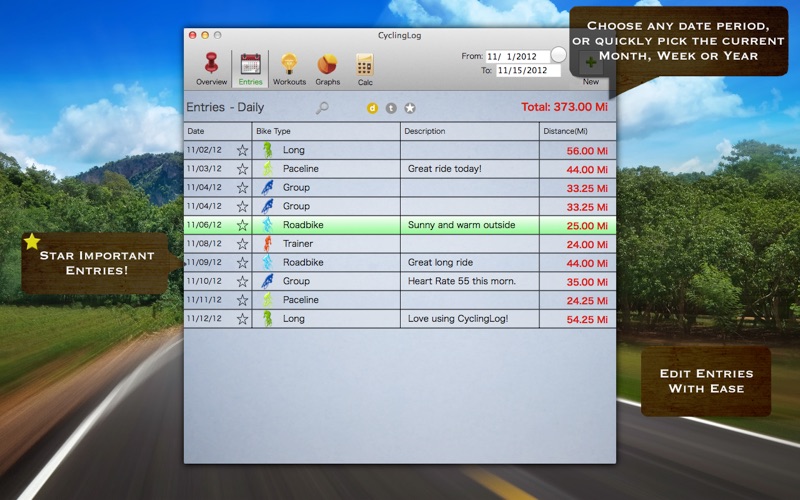
Task: Toggle starred entries filter button
Action: (410, 108)
